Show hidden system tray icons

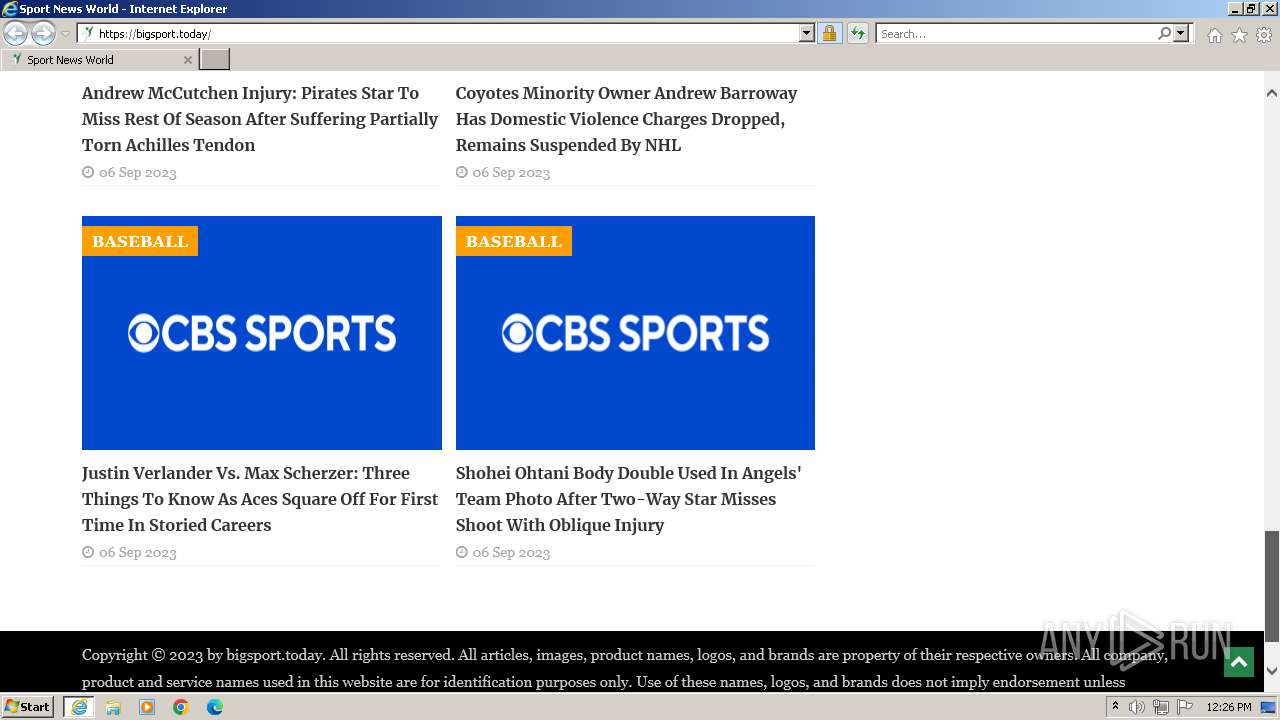(1115, 707)
